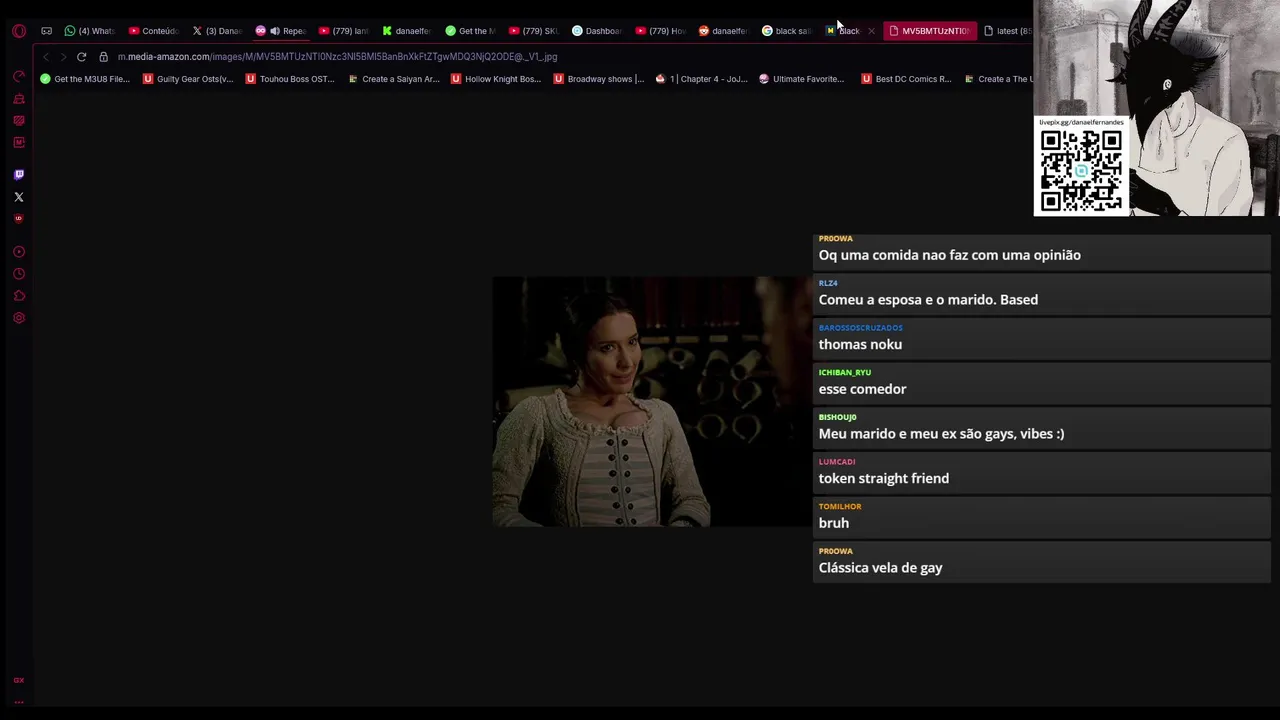This screenshot has height=720, width=1280.
Task: Open the uBlock-style red shield sidebar icon
Action: pyautogui.click(x=19, y=219)
